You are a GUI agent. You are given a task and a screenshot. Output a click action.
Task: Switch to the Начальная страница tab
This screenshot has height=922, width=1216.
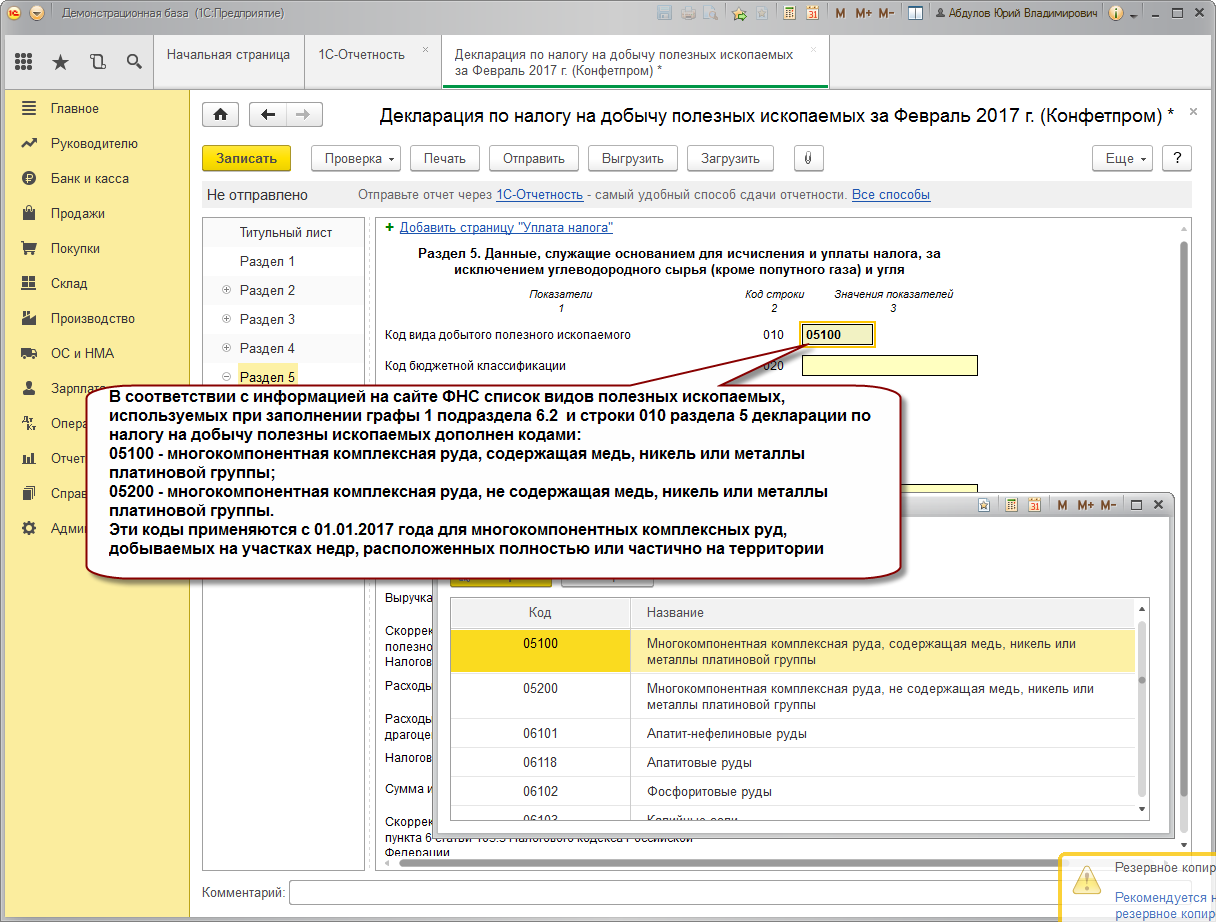coord(228,55)
